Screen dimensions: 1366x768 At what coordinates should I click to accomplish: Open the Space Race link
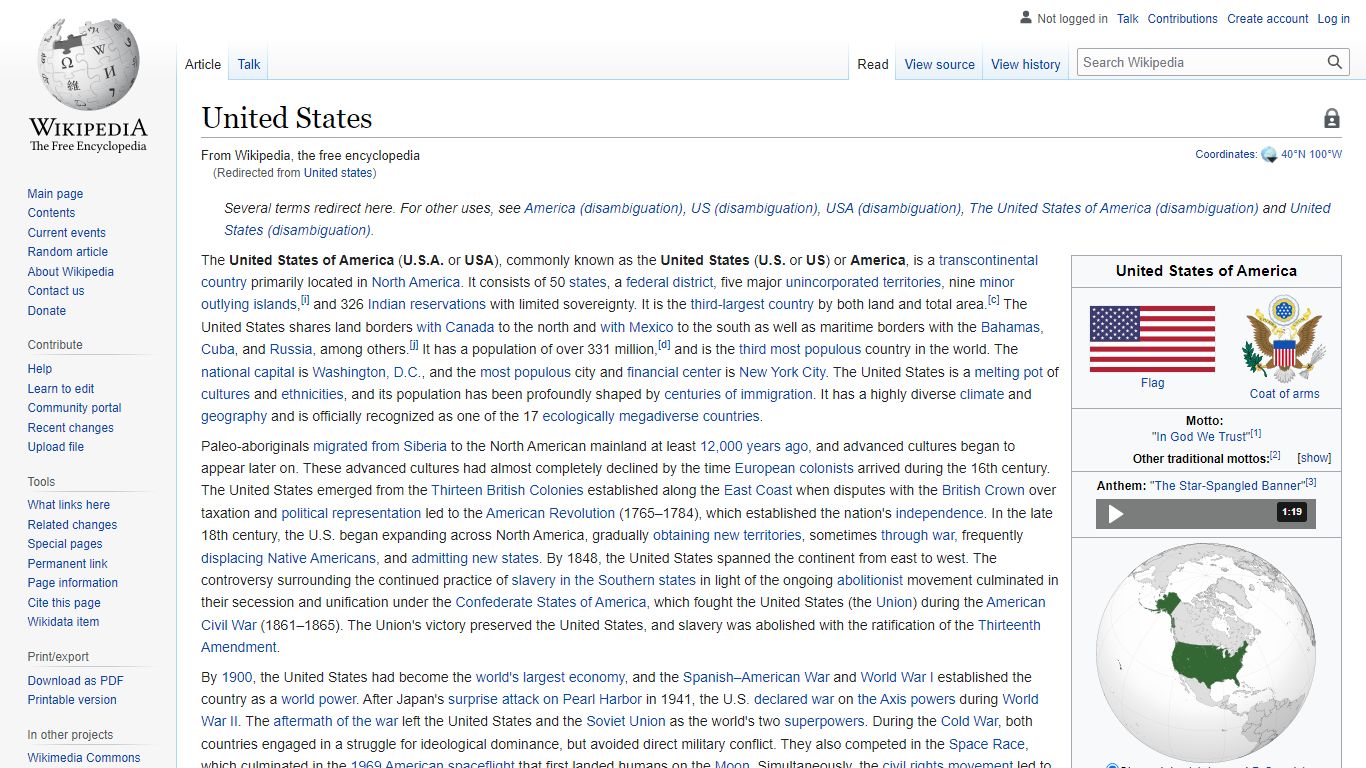click(988, 744)
